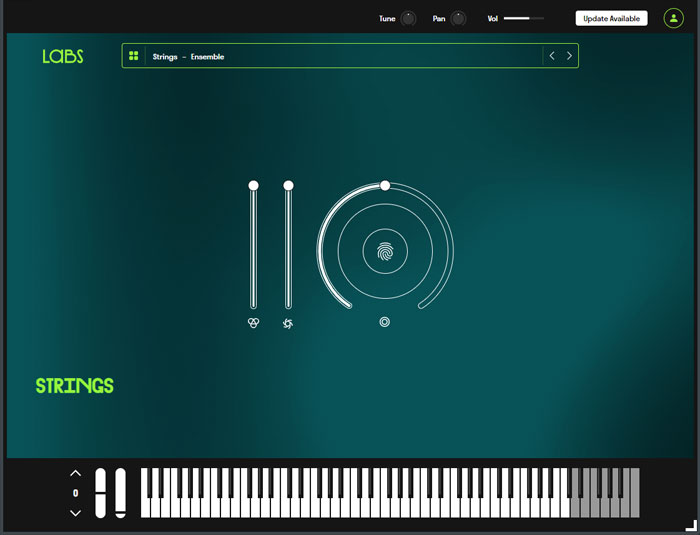Go to next preset with right chevron
Image resolution: width=700 pixels, height=535 pixels.
[569, 56]
